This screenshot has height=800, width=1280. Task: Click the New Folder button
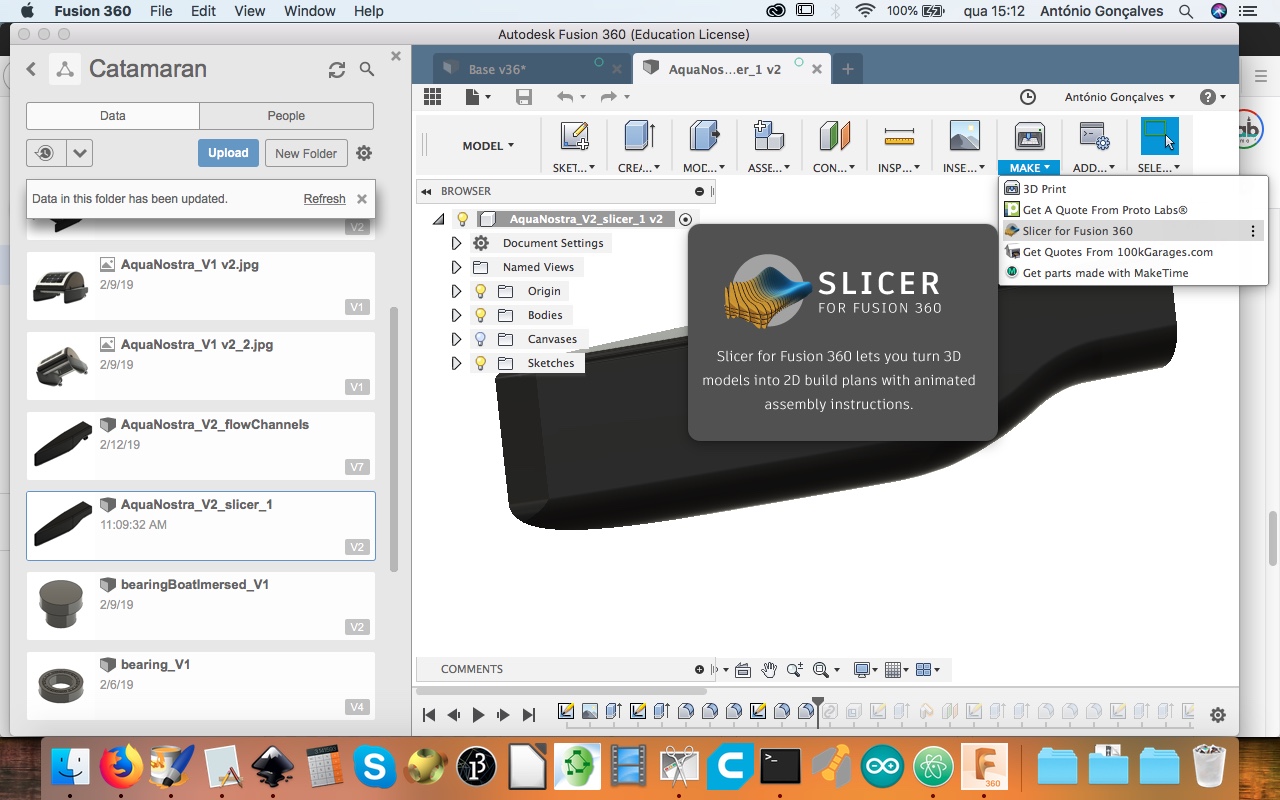click(306, 153)
